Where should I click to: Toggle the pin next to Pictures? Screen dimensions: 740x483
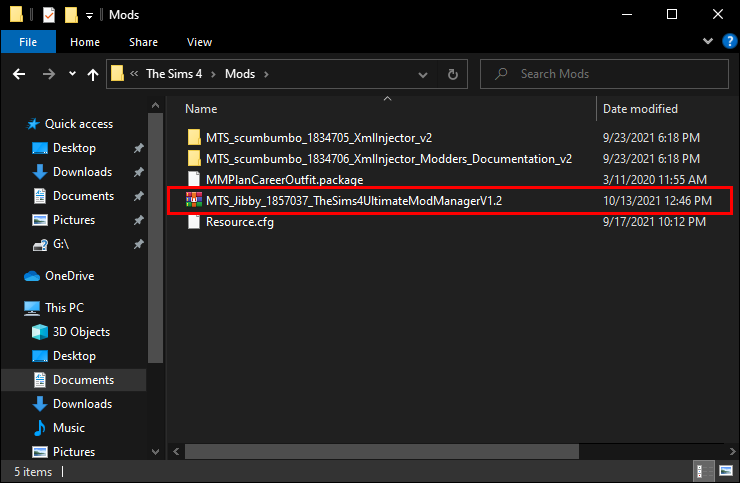point(138,220)
